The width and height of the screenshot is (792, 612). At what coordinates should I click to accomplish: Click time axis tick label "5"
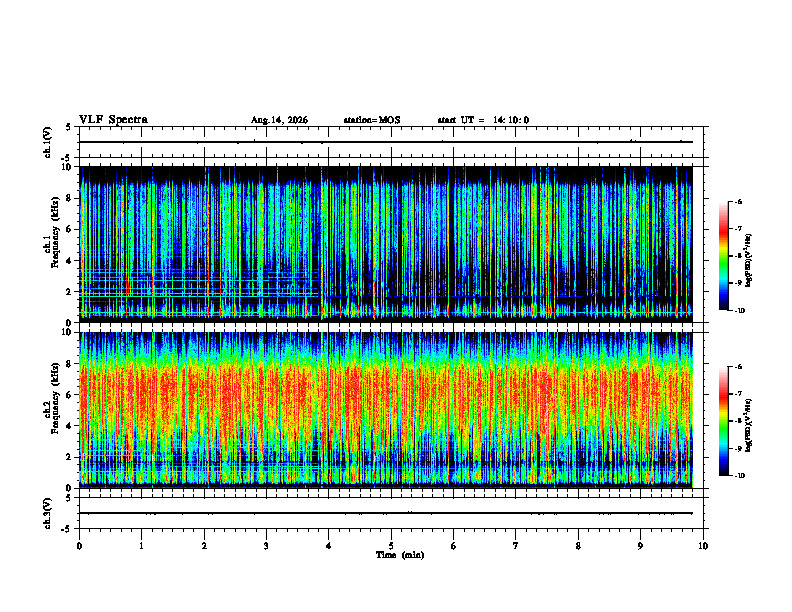pos(391,546)
